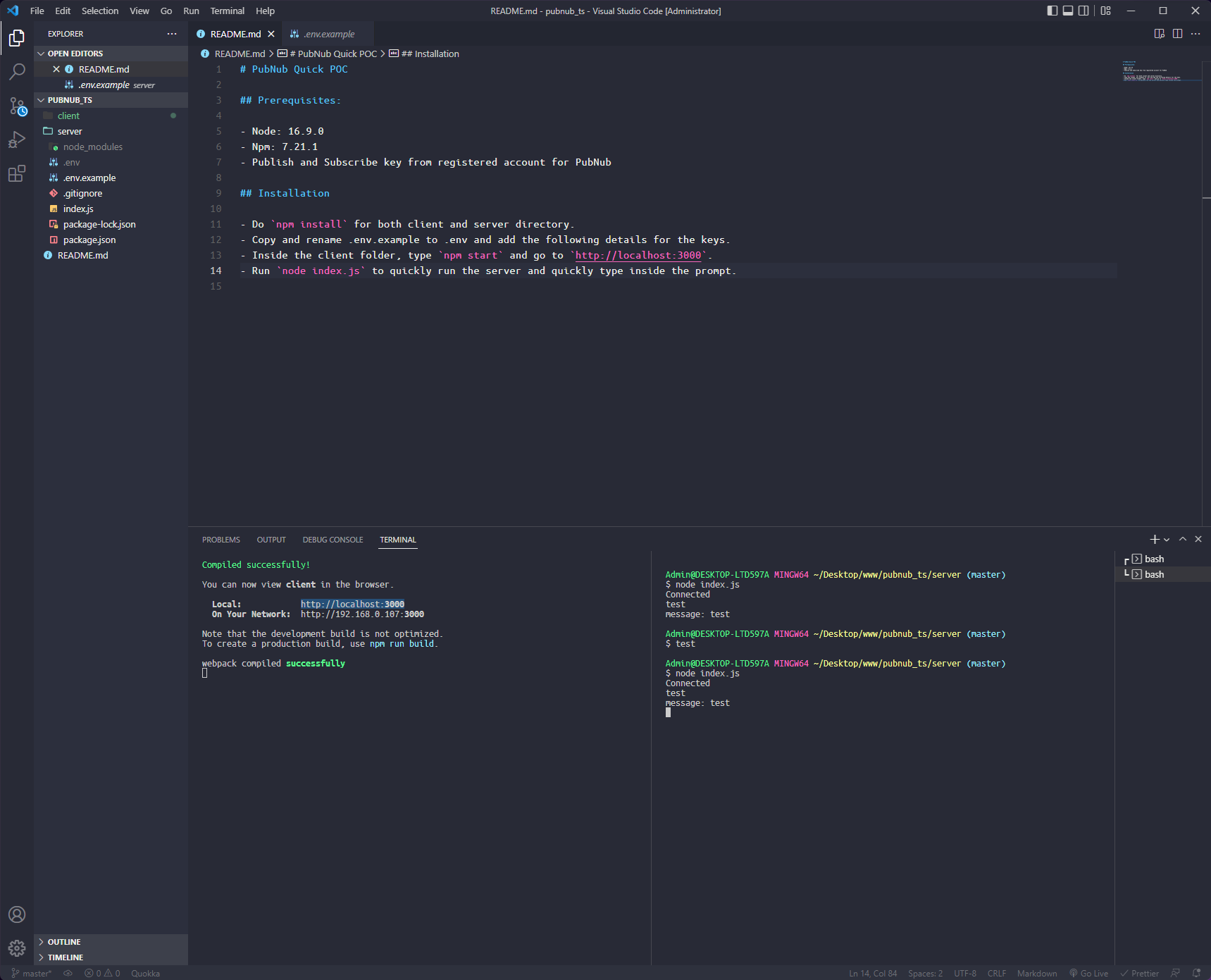Viewport: 1211px width, 980px height.
Task: Switch to the .env.example editor tab
Action: (x=328, y=34)
